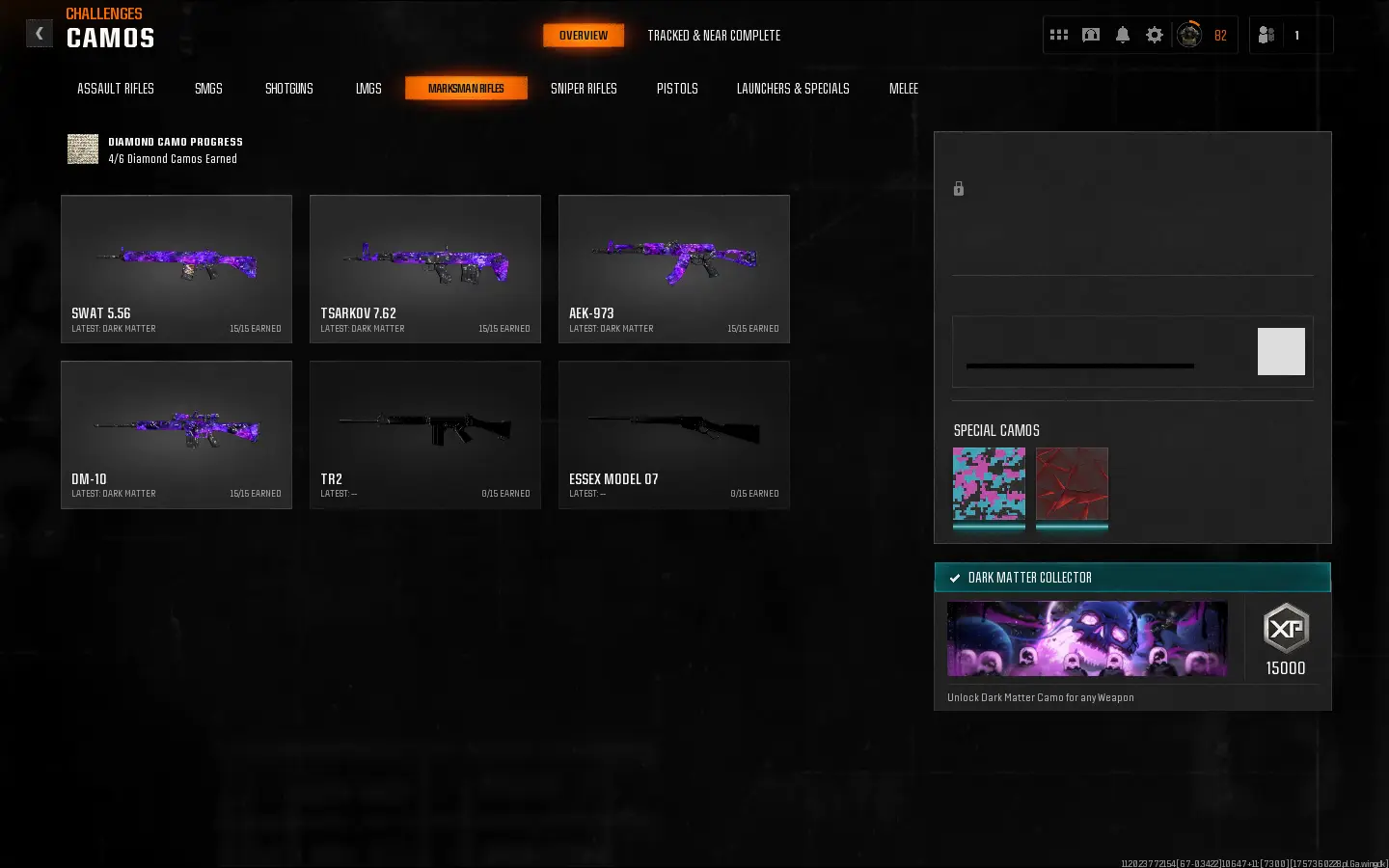The width and height of the screenshot is (1389, 868).
Task: Switch to the Overview tab
Action: tap(584, 36)
